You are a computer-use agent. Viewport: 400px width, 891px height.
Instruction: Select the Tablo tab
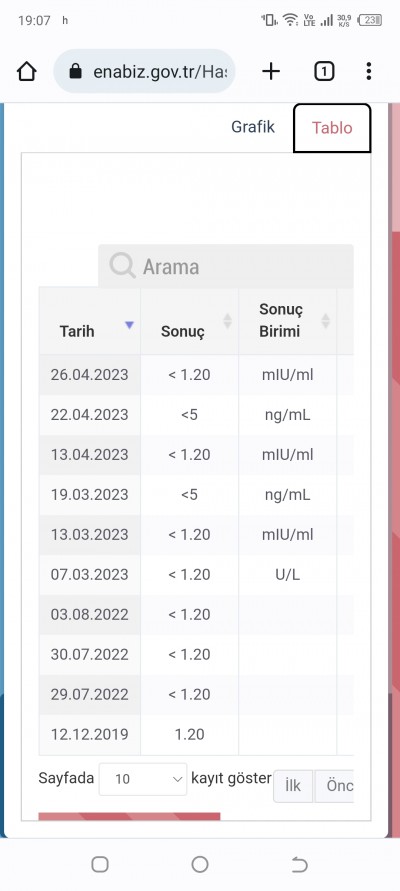[332, 128]
